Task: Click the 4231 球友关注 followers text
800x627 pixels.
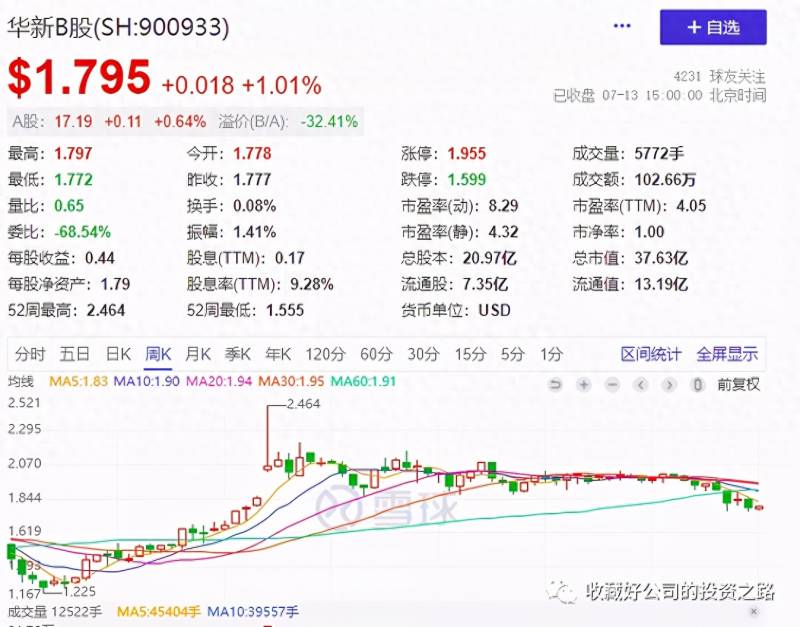Action: pos(719,77)
